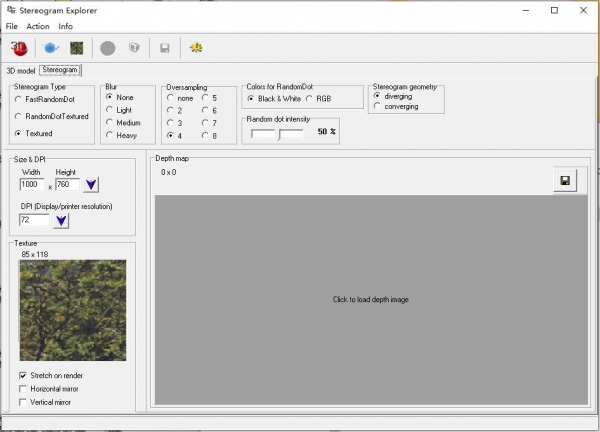This screenshot has width=600, height=432.
Task: Open the size presets dropdown arrow
Action: [91, 185]
